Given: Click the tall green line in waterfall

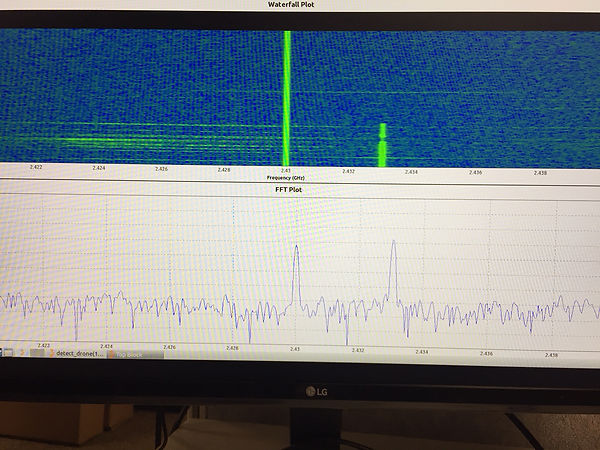Looking at the screenshot, I should (x=287, y=98).
